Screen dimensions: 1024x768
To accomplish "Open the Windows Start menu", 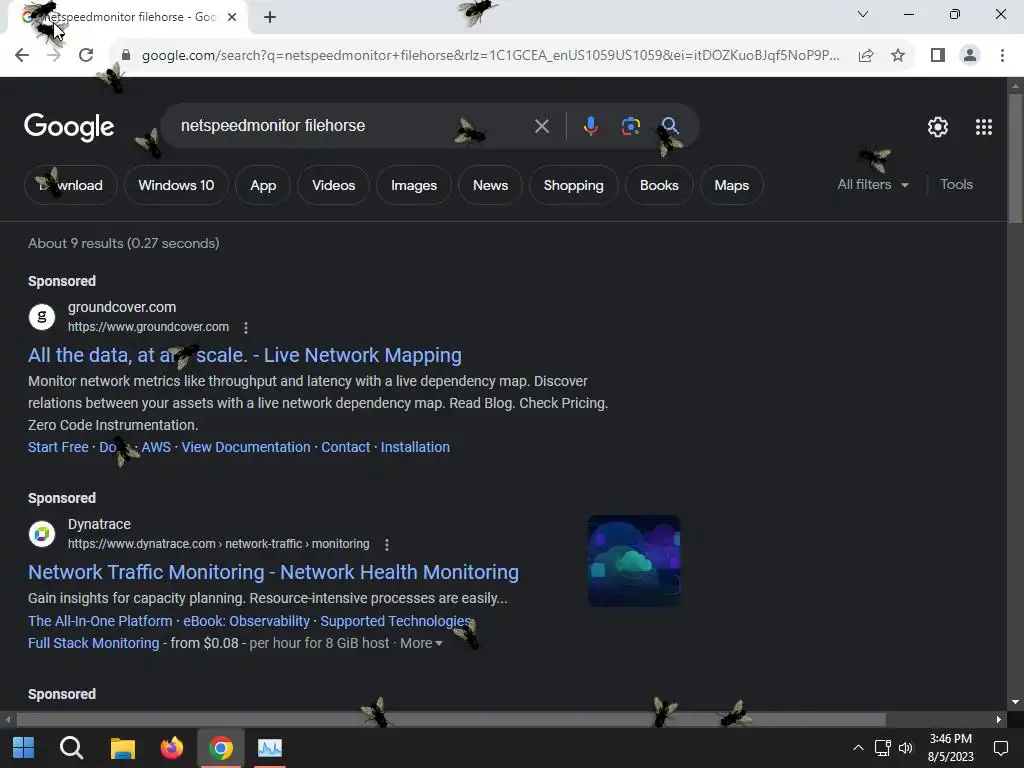I will coord(24,748).
